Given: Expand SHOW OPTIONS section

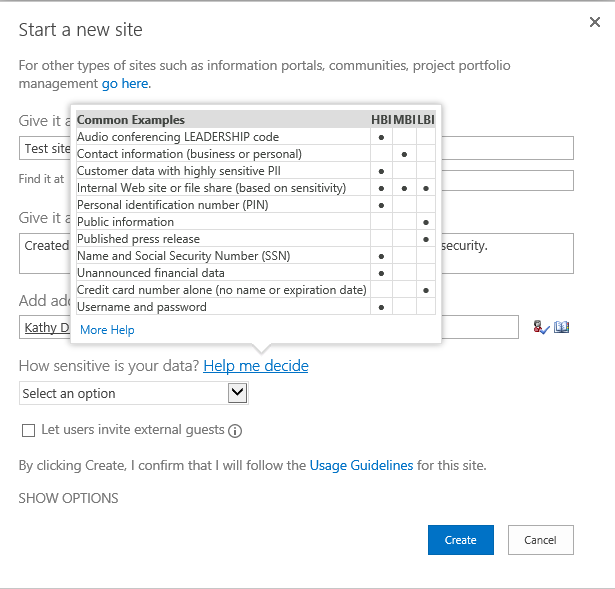Looking at the screenshot, I should click(x=68, y=498).
